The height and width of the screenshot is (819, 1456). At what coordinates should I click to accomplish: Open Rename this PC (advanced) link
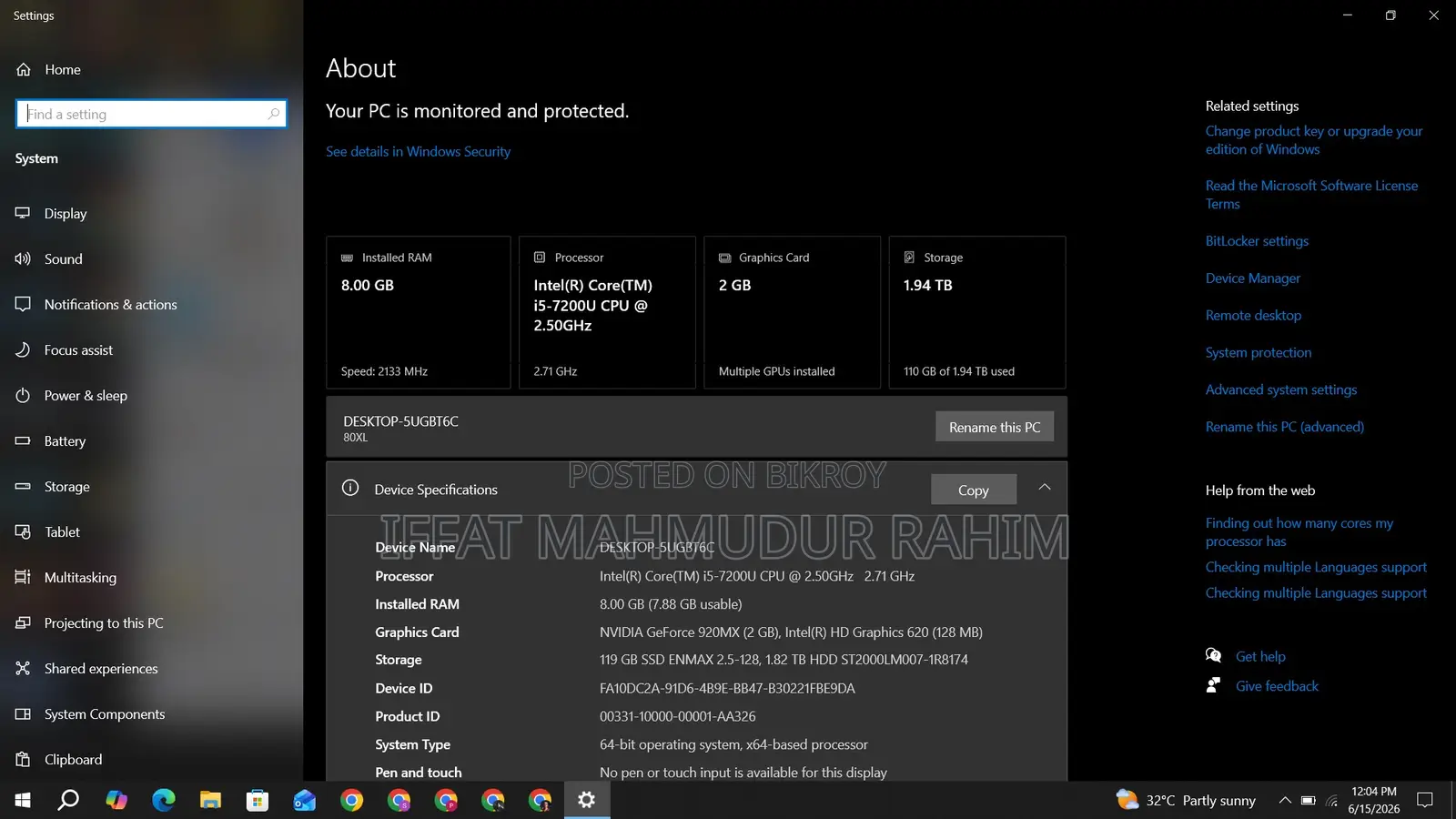[1285, 427]
